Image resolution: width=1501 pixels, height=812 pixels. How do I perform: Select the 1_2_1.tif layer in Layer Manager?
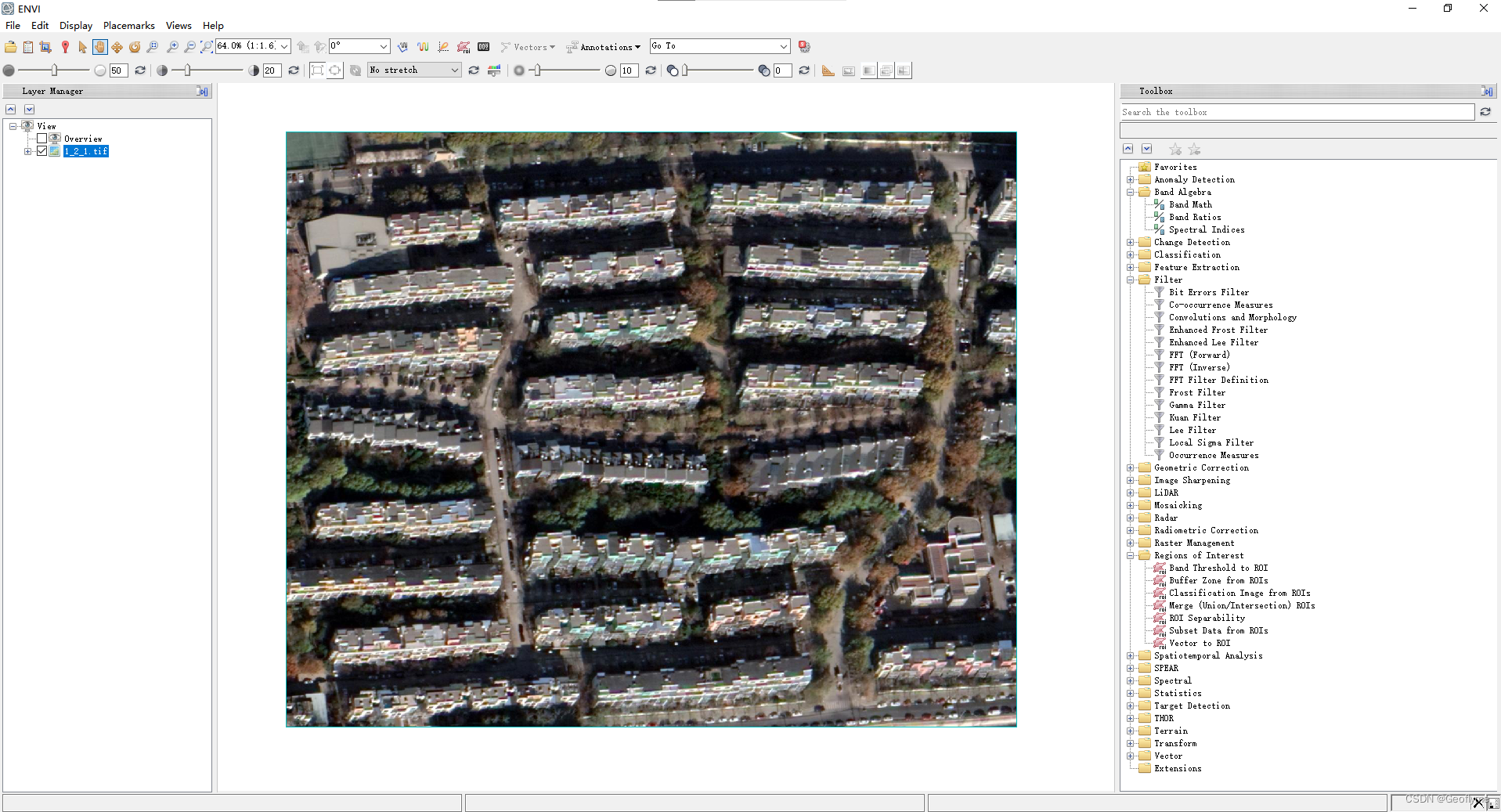tap(86, 151)
